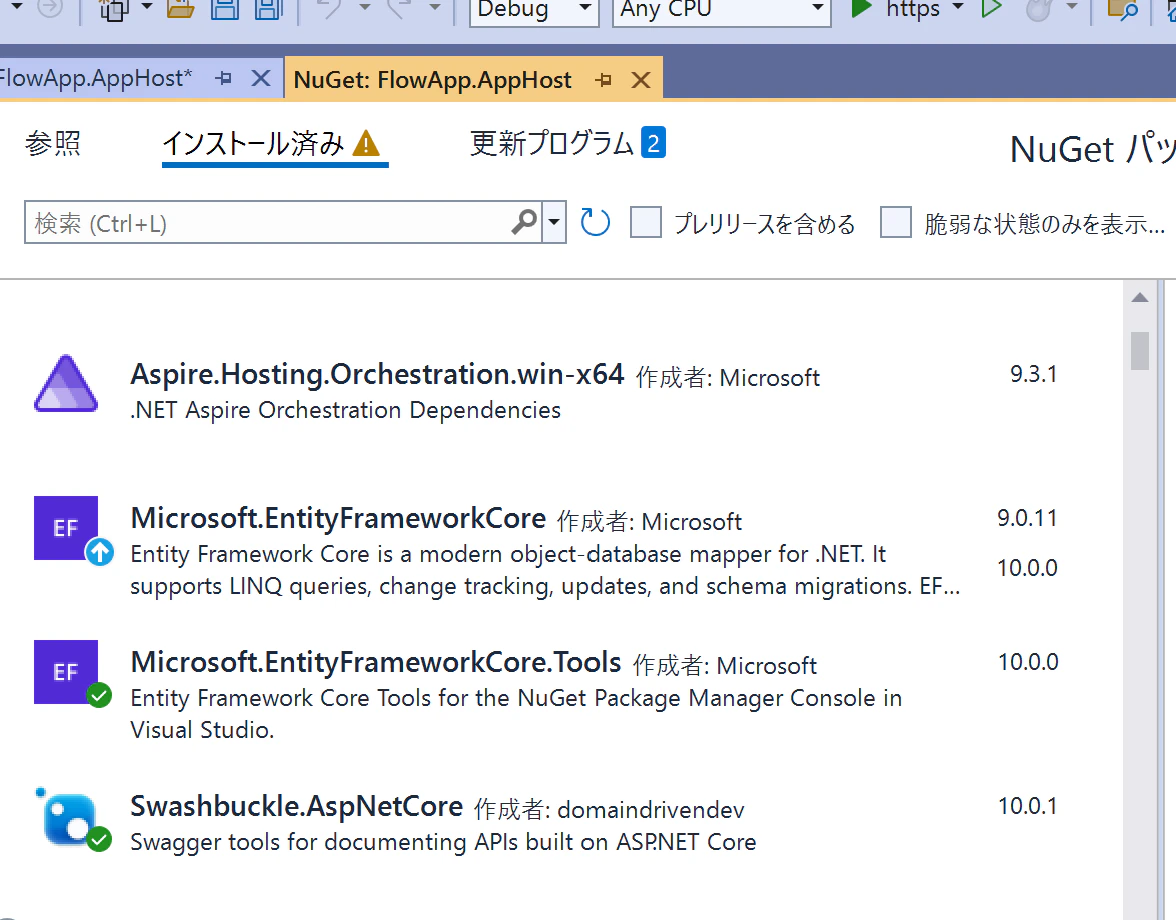Image resolution: width=1176 pixels, height=920 pixels.
Task: Click the warning triangle on インストール済み
Action: [366, 142]
